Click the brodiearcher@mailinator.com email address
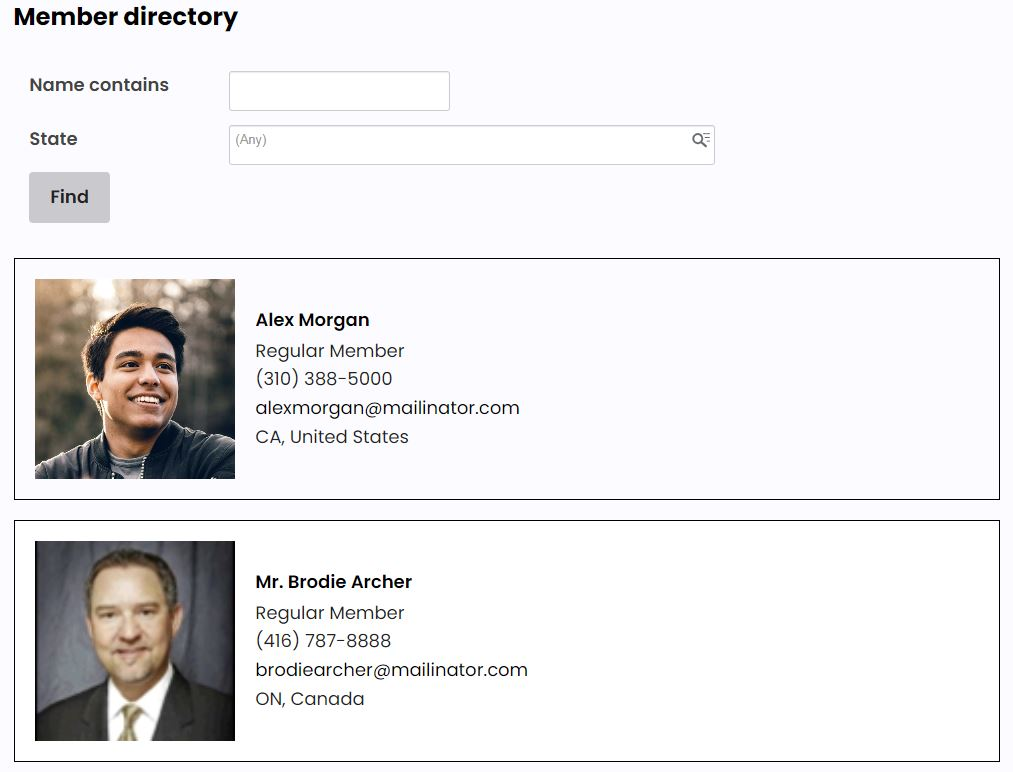The width and height of the screenshot is (1013, 772). (391, 670)
